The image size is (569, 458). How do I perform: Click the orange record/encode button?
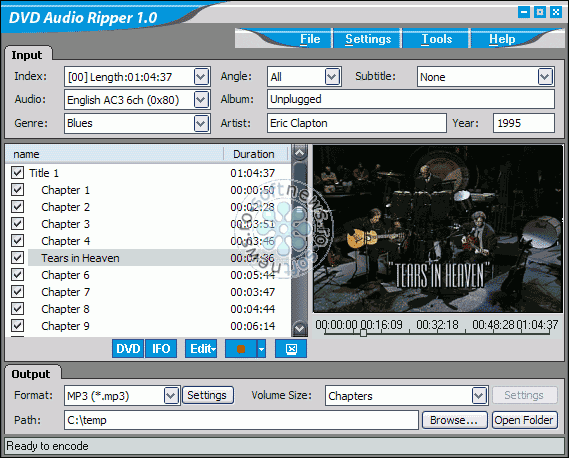pos(241,349)
